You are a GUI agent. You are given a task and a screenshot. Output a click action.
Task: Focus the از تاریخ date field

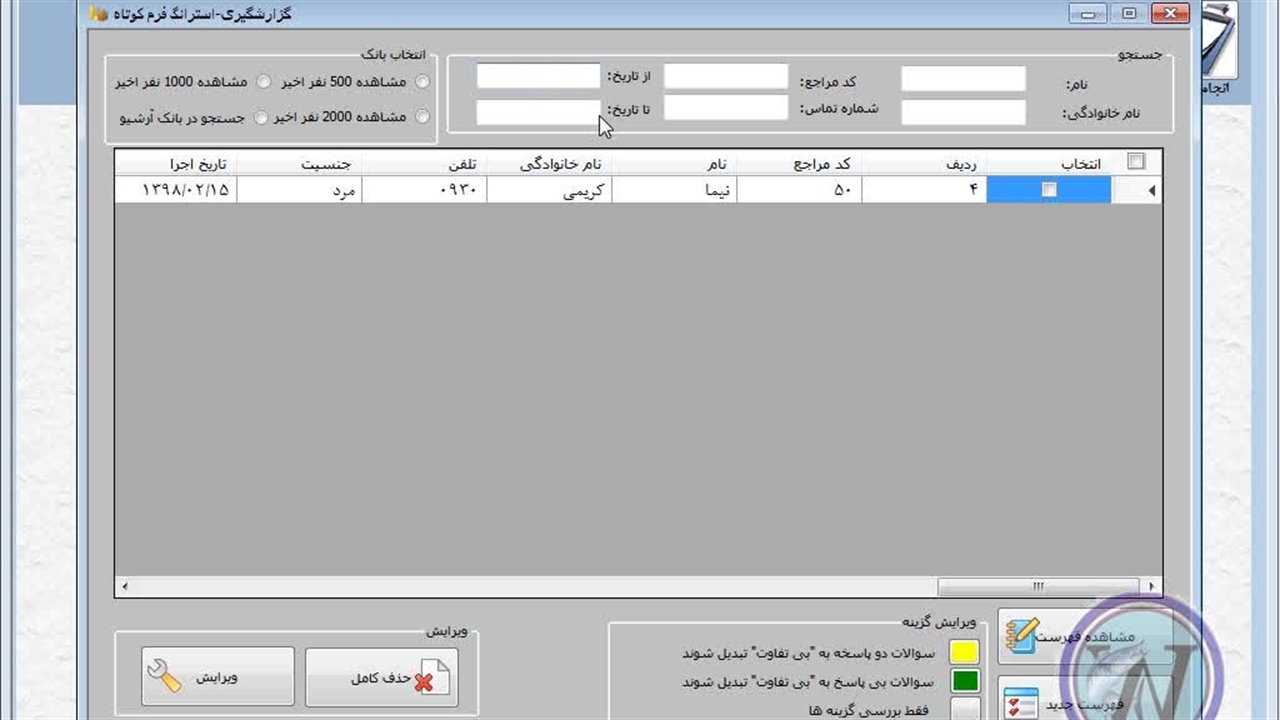tap(538, 76)
